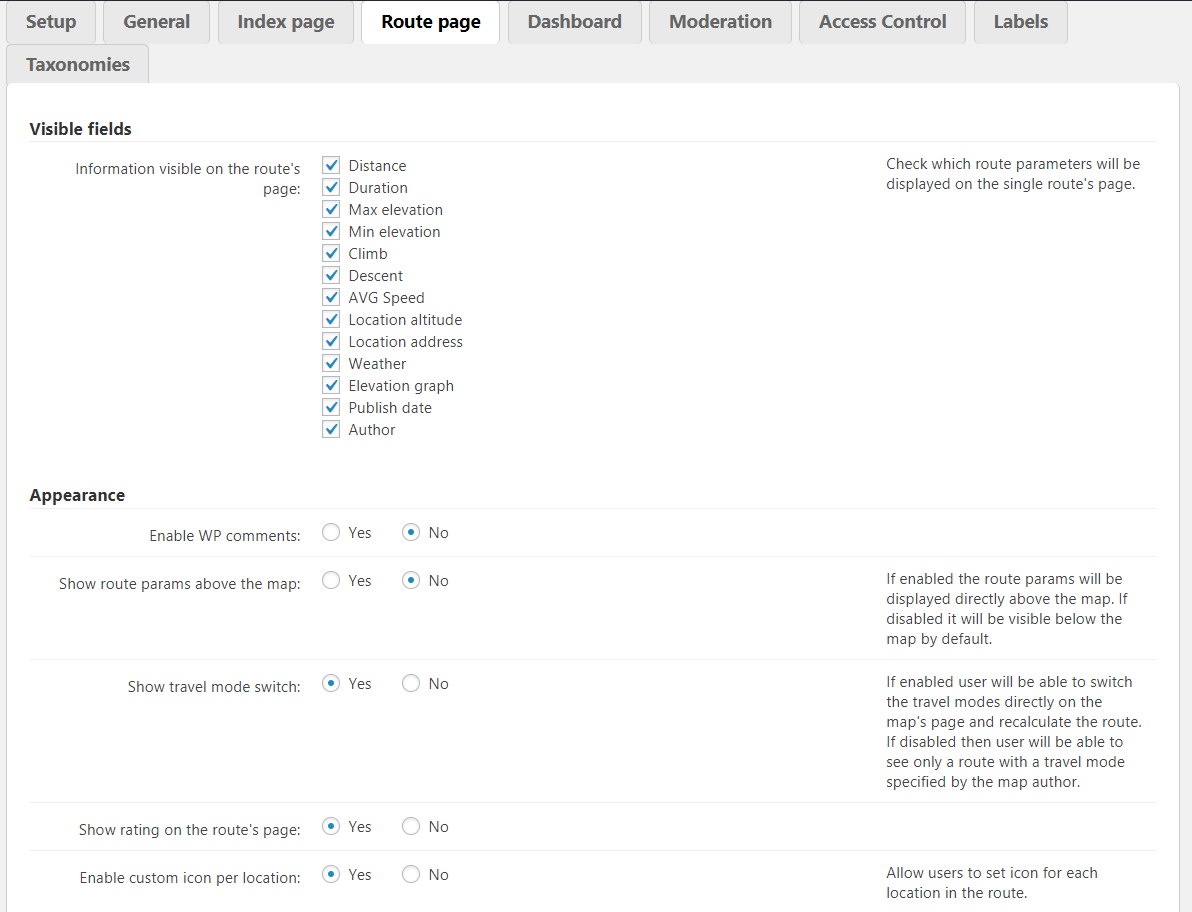Uncheck the Max elevation field

[332, 209]
